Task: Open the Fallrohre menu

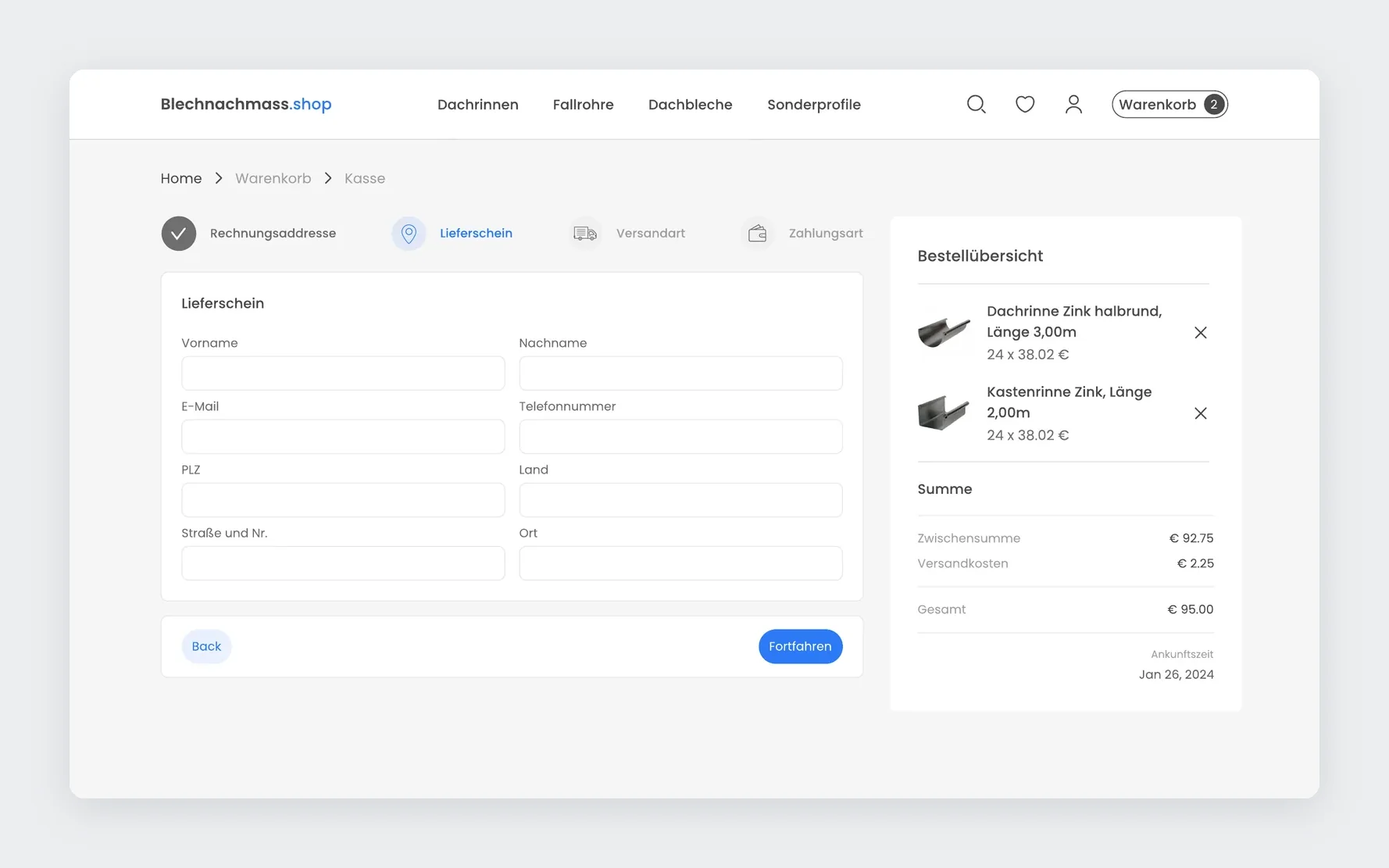Action: [583, 105]
